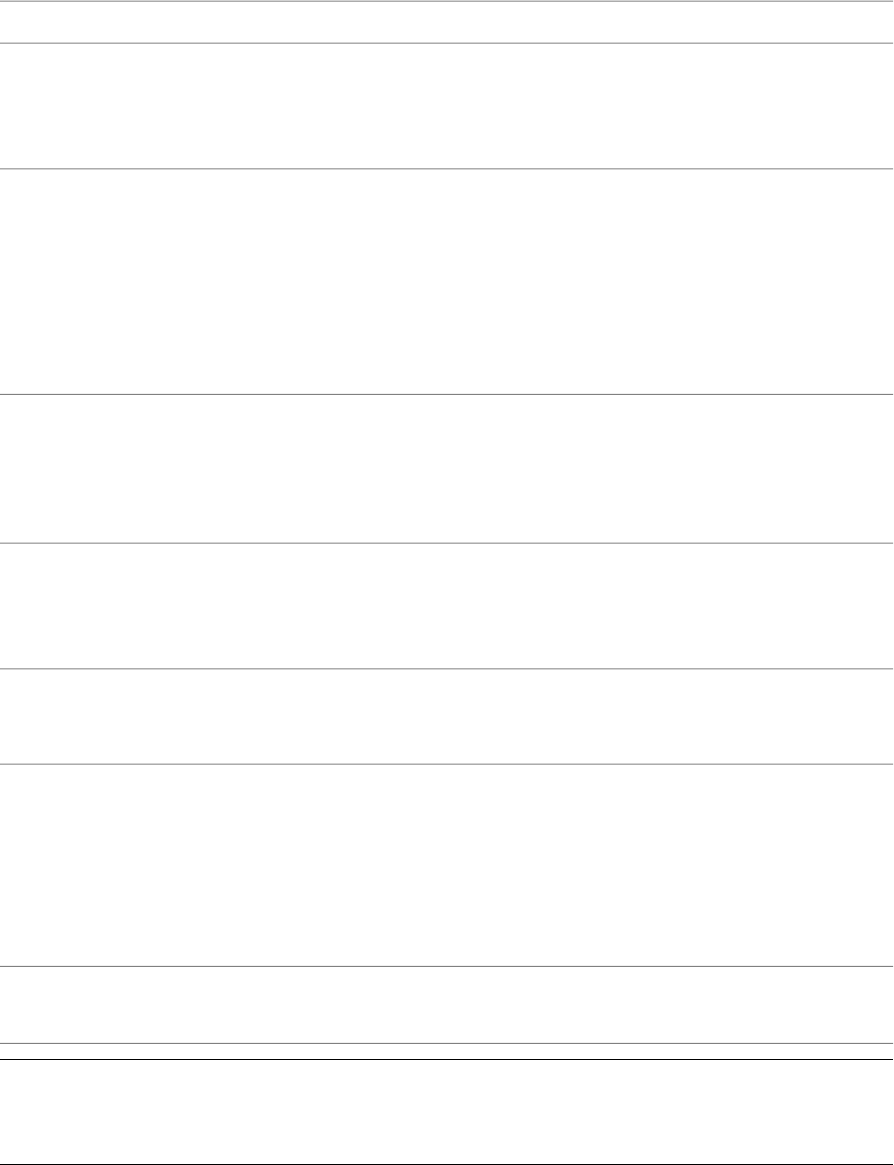Click the left end of the tallest blank row
The width and height of the screenshot is (894, 1165).
[15, 281]
